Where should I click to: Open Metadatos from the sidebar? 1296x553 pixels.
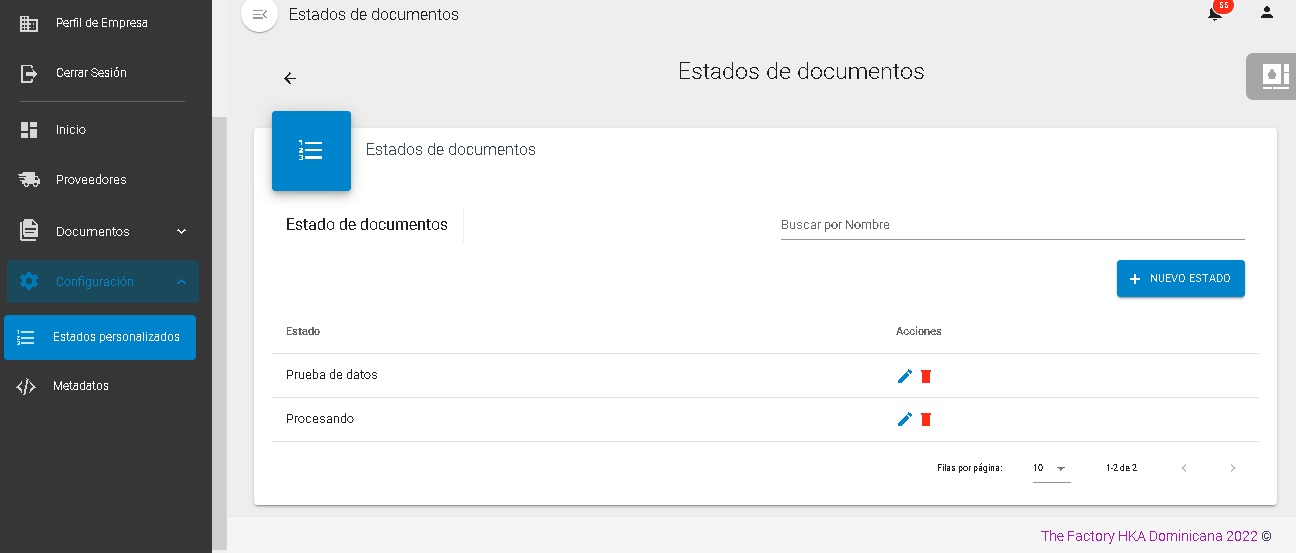point(80,386)
